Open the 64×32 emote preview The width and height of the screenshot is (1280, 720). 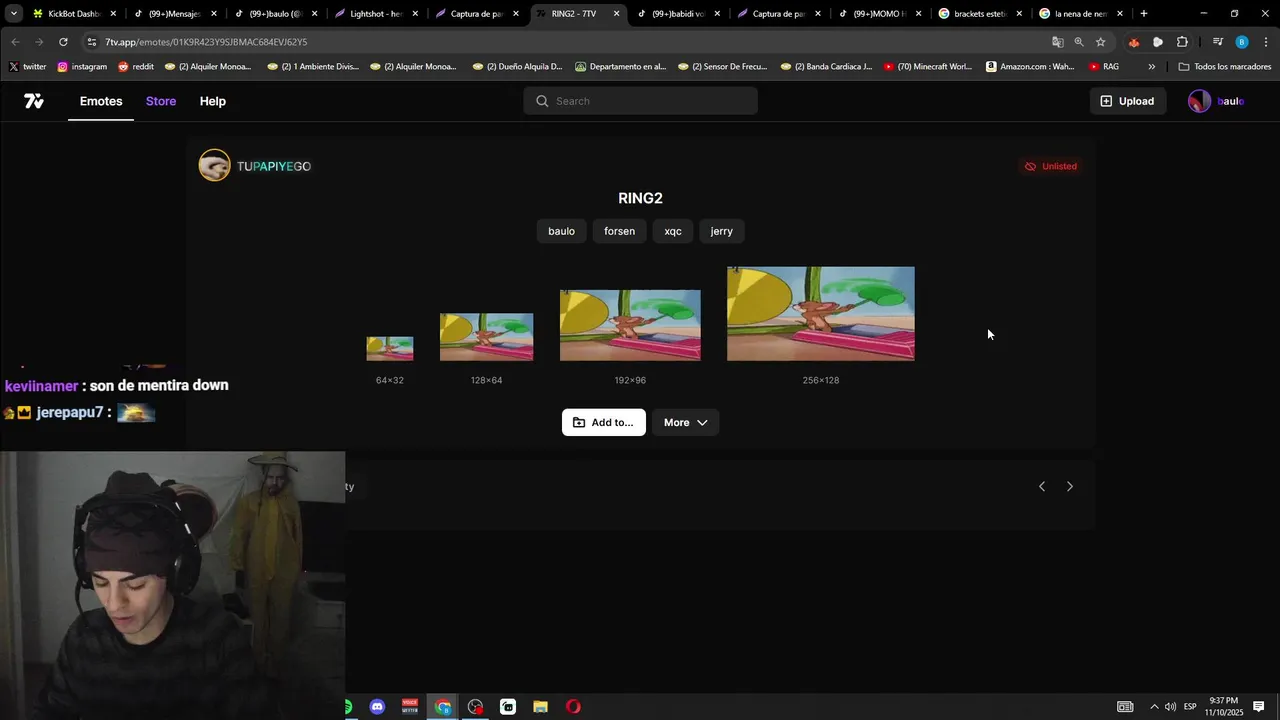(x=390, y=348)
